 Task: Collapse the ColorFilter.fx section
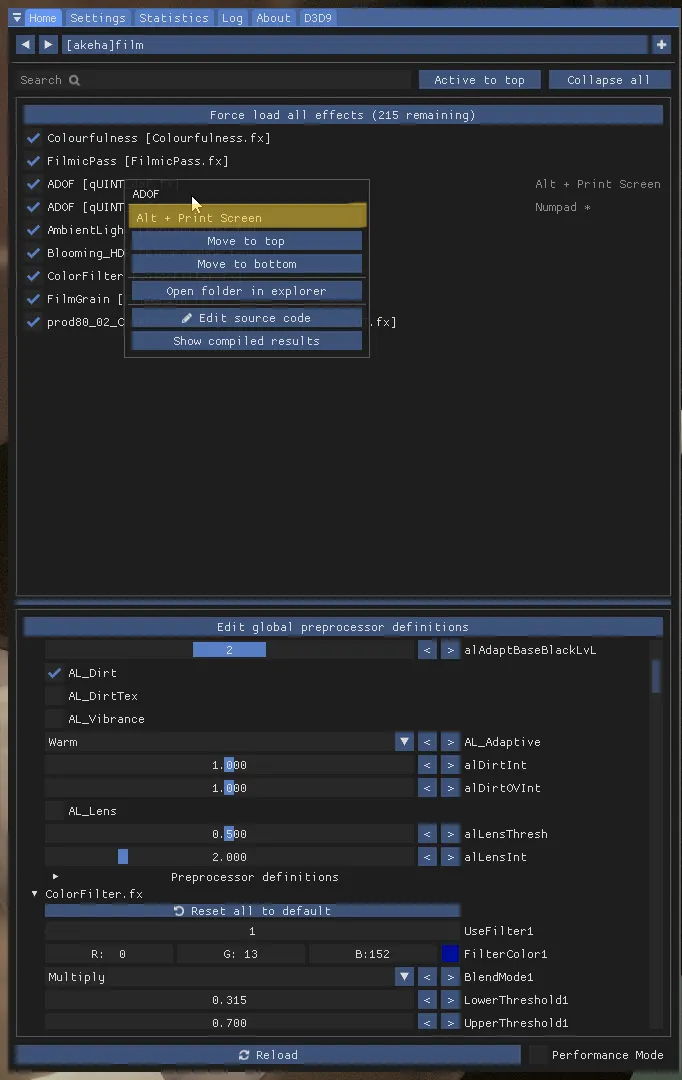coord(34,894)
